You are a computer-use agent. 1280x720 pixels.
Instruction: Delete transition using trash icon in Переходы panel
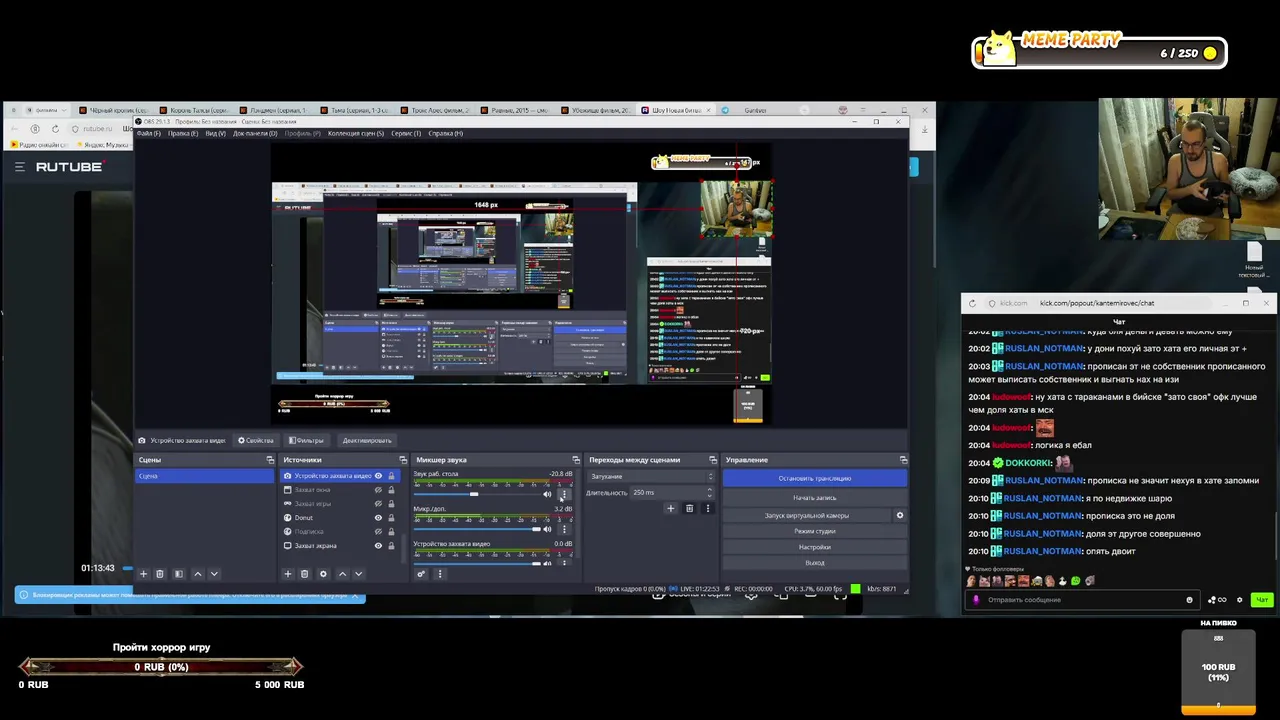689,508
